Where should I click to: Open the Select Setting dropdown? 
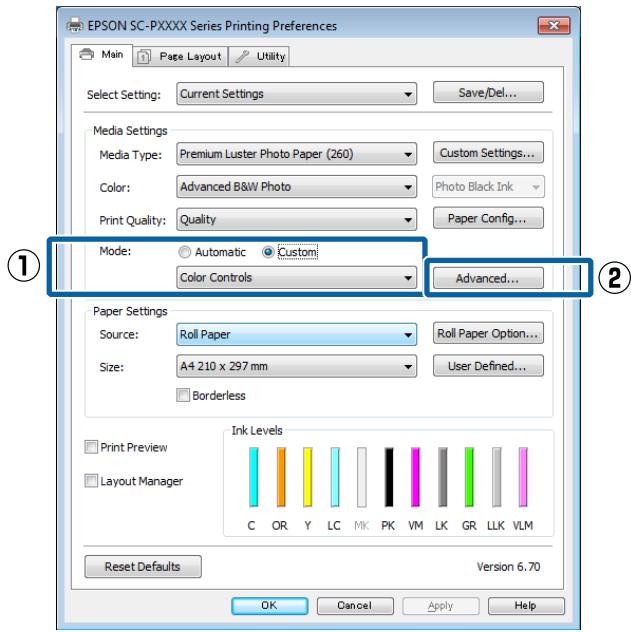pyautogui.click(x=296, y=94)
